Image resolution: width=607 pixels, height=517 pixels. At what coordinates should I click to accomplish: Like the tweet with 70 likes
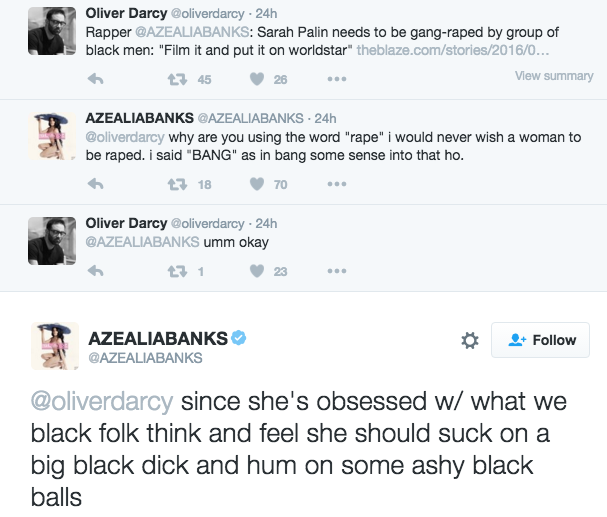point(258,184)
